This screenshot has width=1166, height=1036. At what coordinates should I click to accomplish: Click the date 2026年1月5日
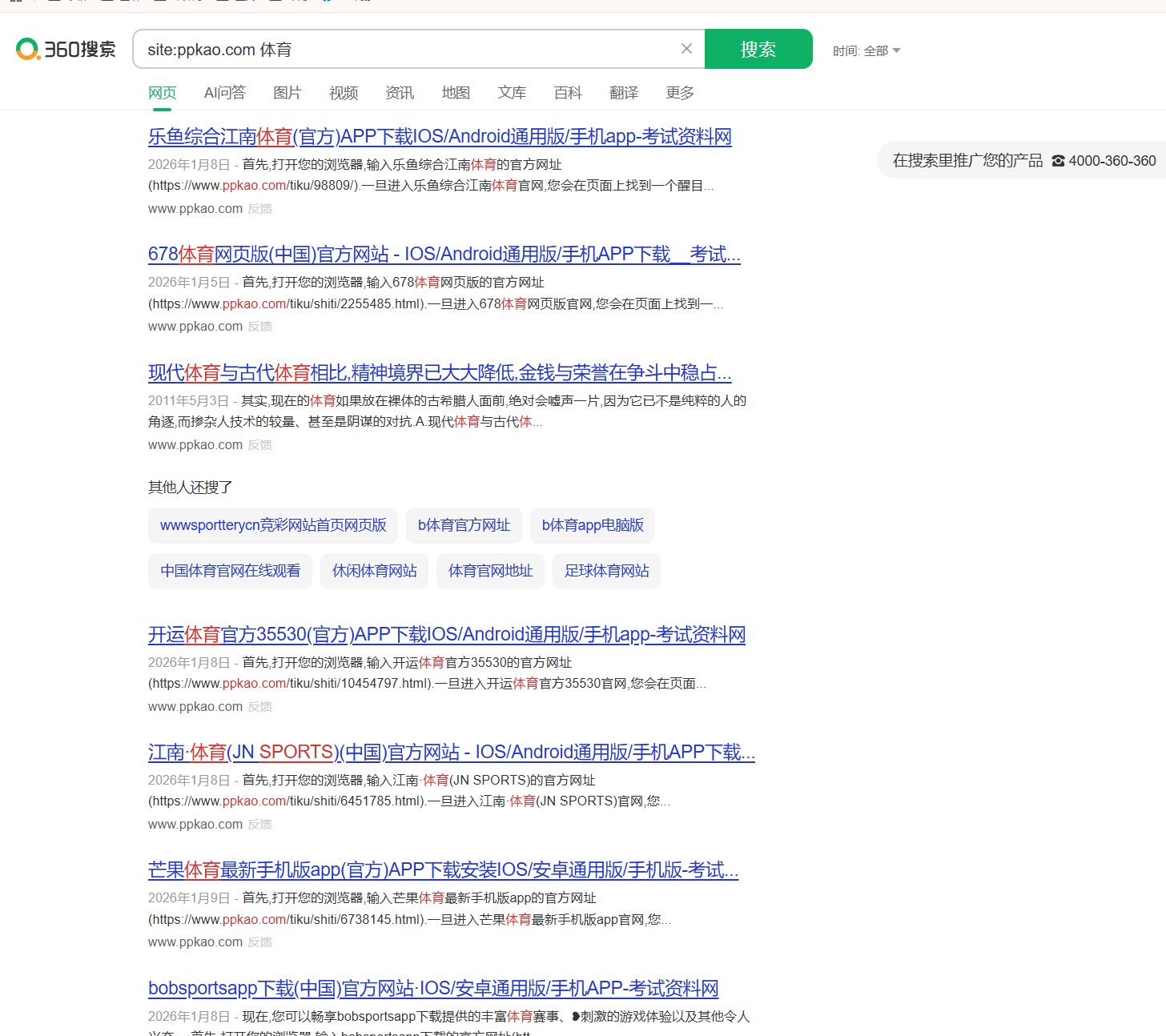pos(188,283)
